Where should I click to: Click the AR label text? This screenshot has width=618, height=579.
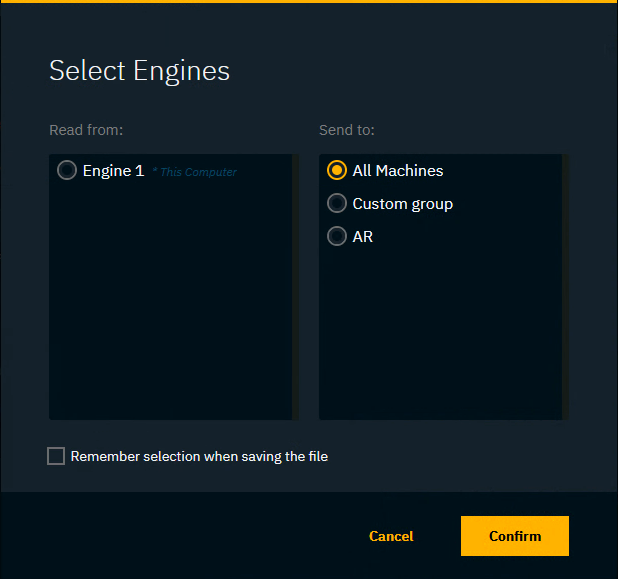pyautogui.click(x=363, y=237)
